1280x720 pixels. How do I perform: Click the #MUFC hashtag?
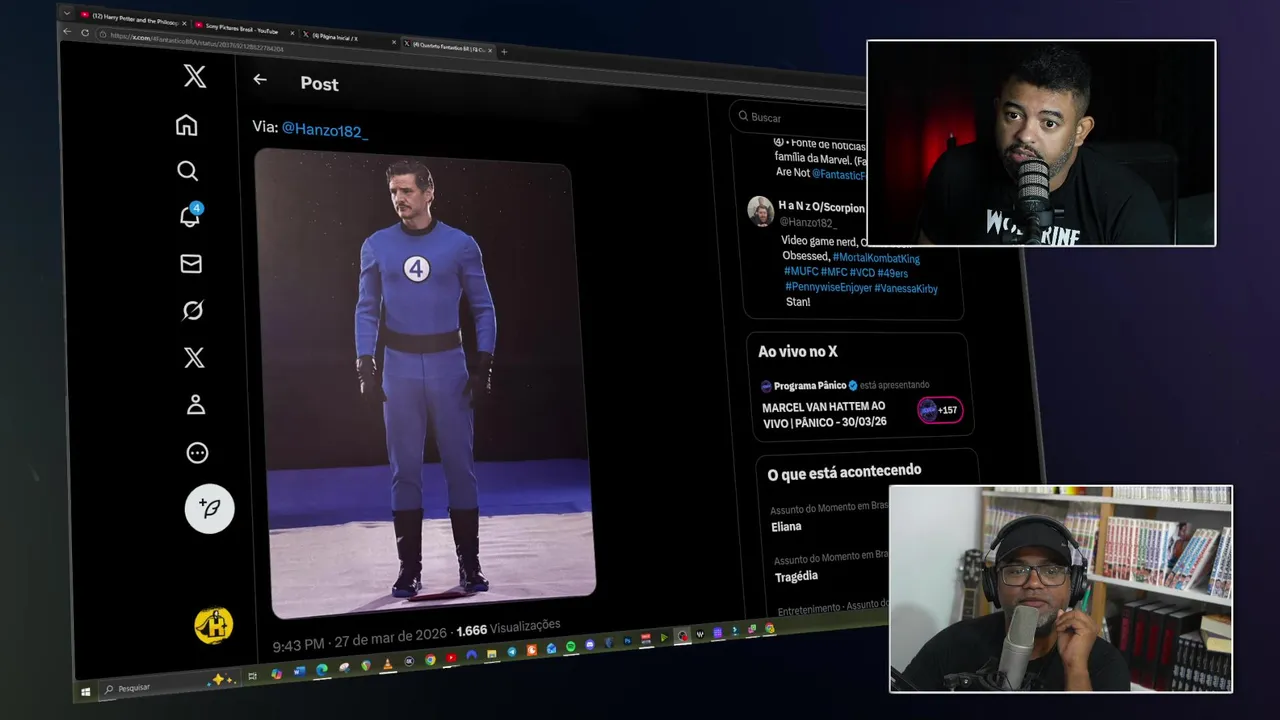[x=801, y=271]
